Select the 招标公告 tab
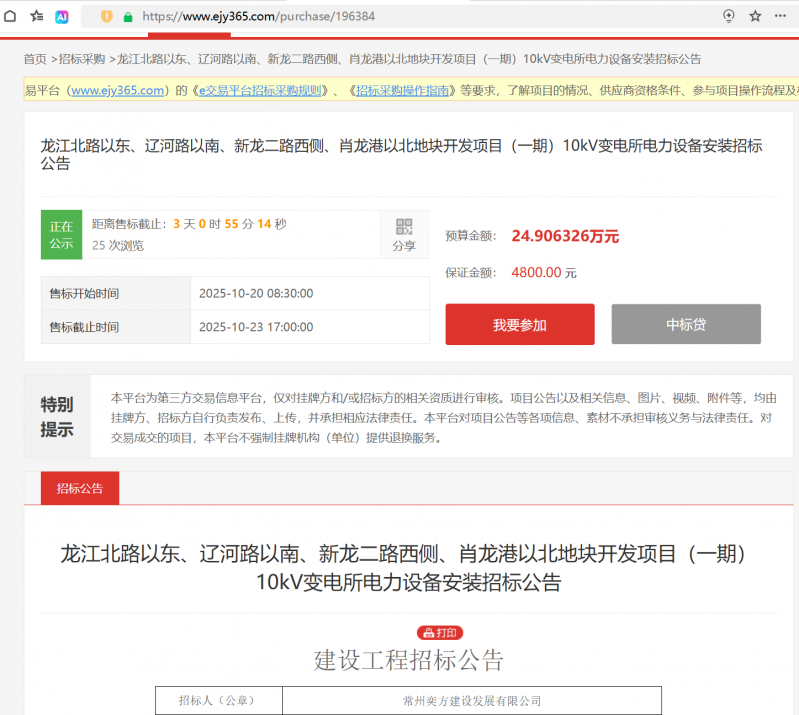799x715 pixels. click(79, 488)
